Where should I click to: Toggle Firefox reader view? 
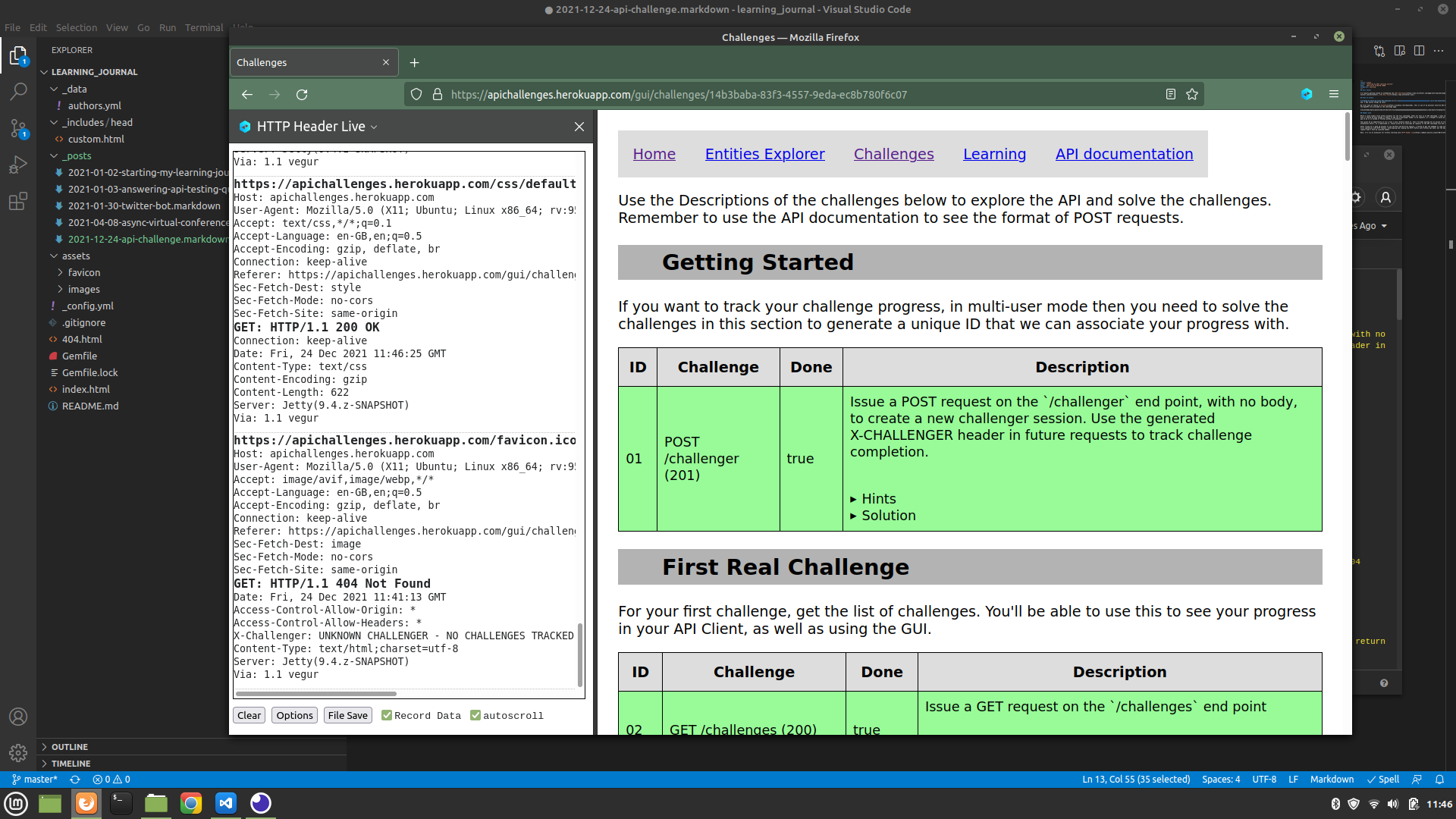tap(1171, 95)
